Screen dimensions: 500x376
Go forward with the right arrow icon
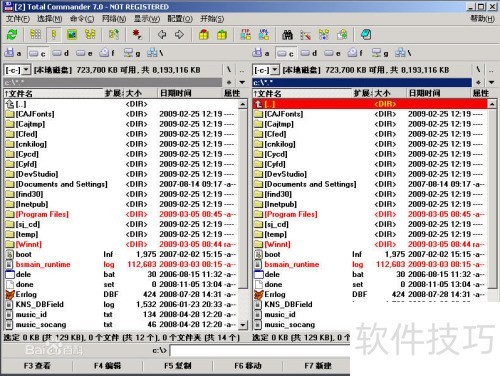[179, 35]
